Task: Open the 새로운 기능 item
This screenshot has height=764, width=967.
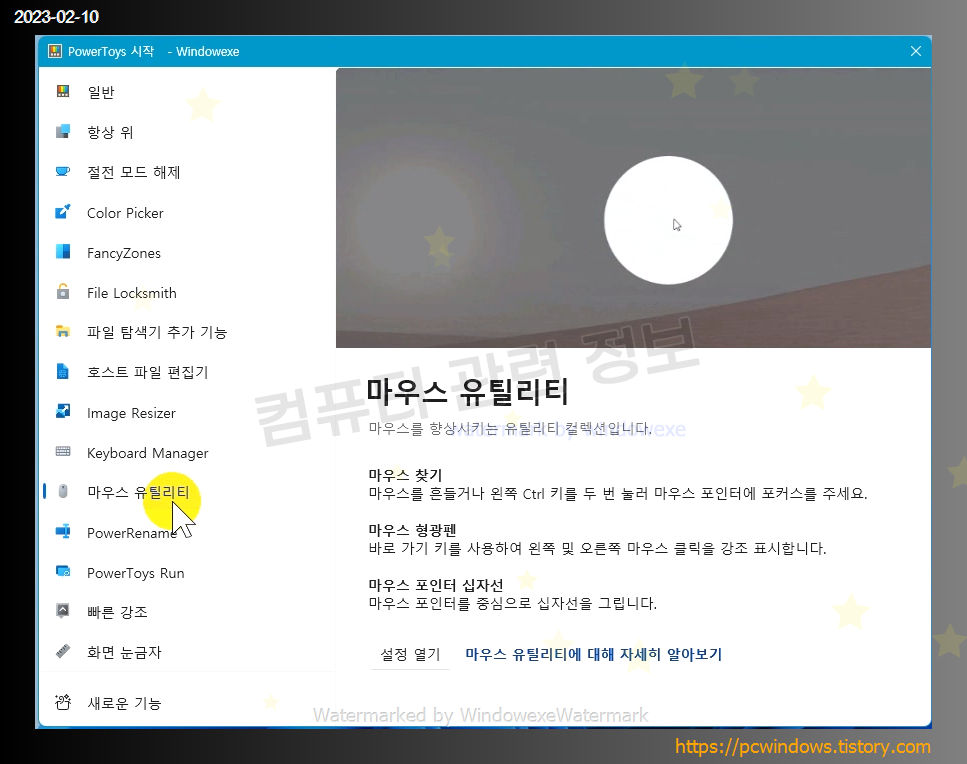Action: click(187, 703)
